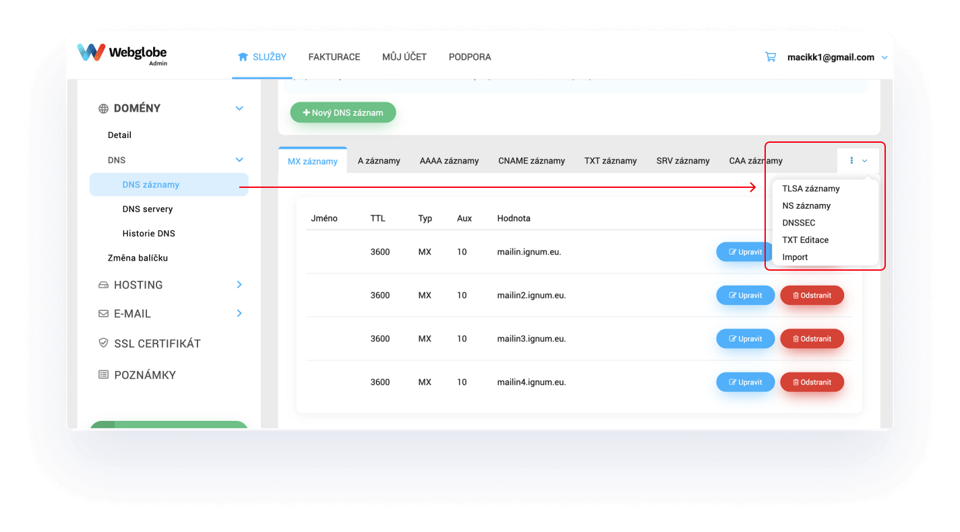Open the FAKTURACE top menu
960x532 pixels.
[x=334, y=57]
